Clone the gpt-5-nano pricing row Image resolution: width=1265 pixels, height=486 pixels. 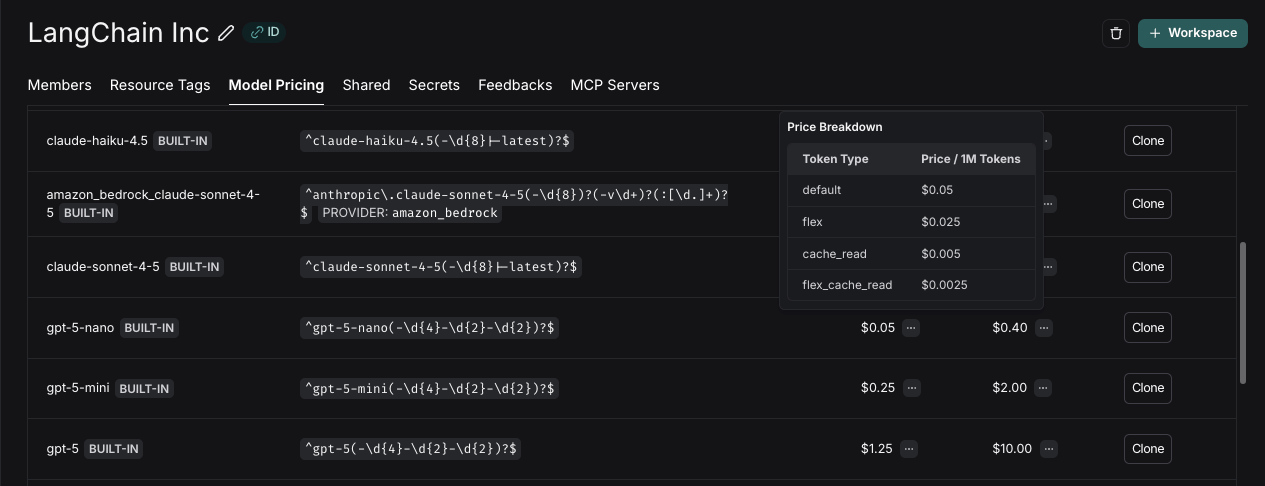pos(1147,328)
